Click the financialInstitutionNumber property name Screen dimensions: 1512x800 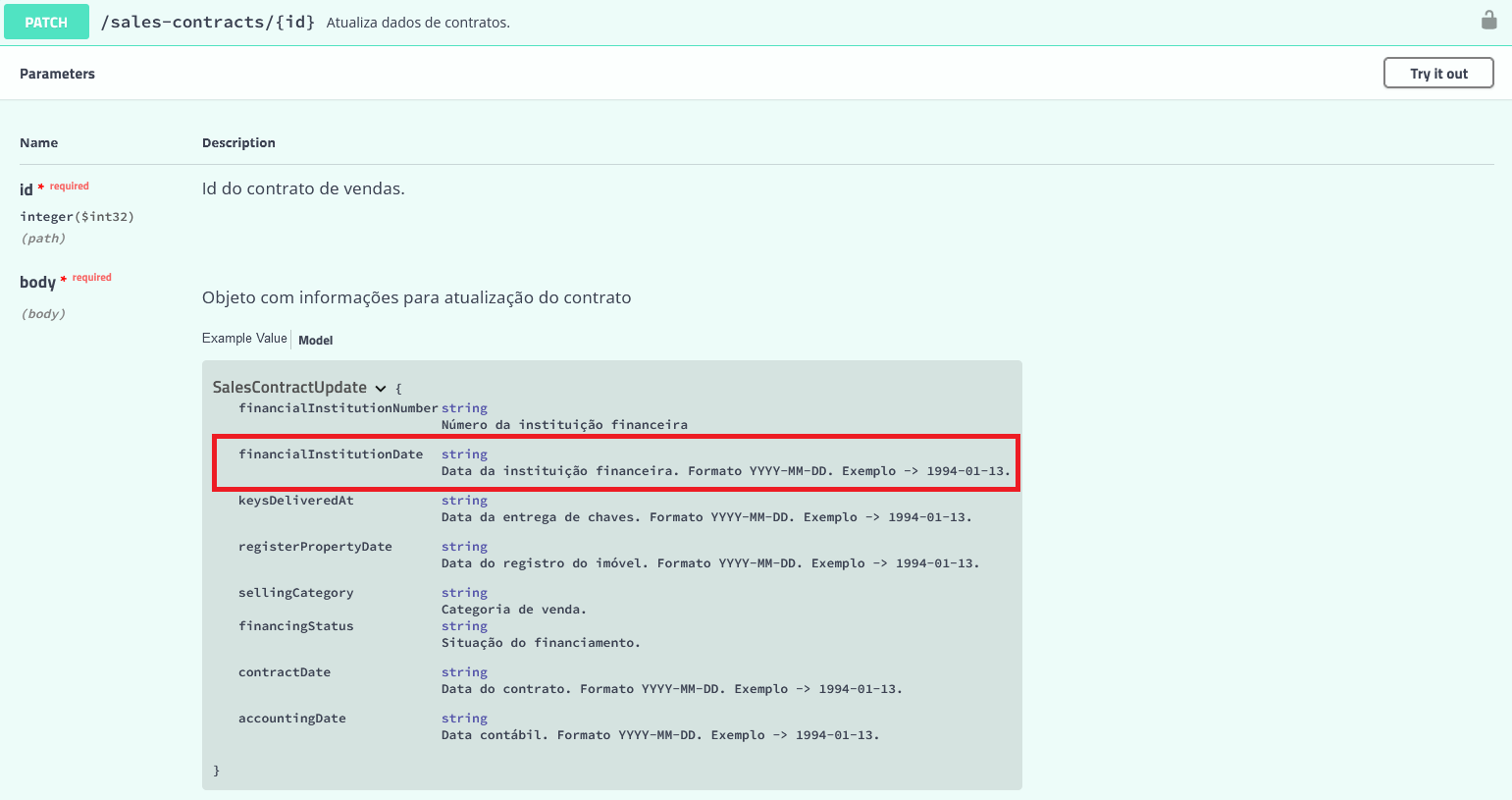pos(339,408)
